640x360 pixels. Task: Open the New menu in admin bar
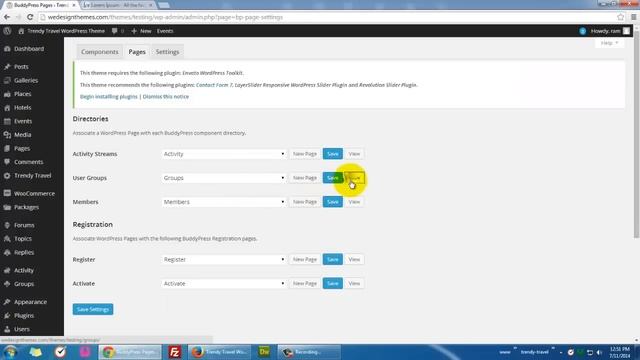pos(141,31)
